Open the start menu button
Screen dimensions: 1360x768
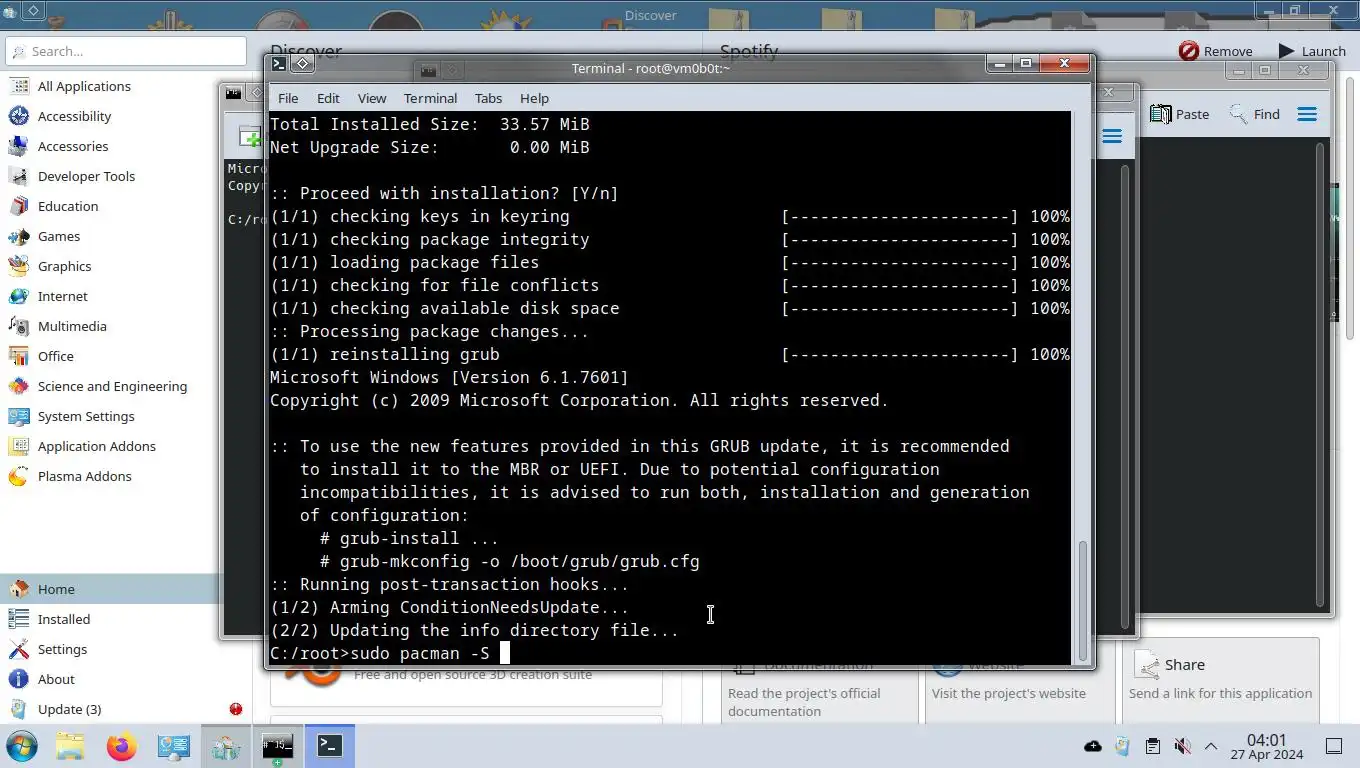tap(21, 746)
